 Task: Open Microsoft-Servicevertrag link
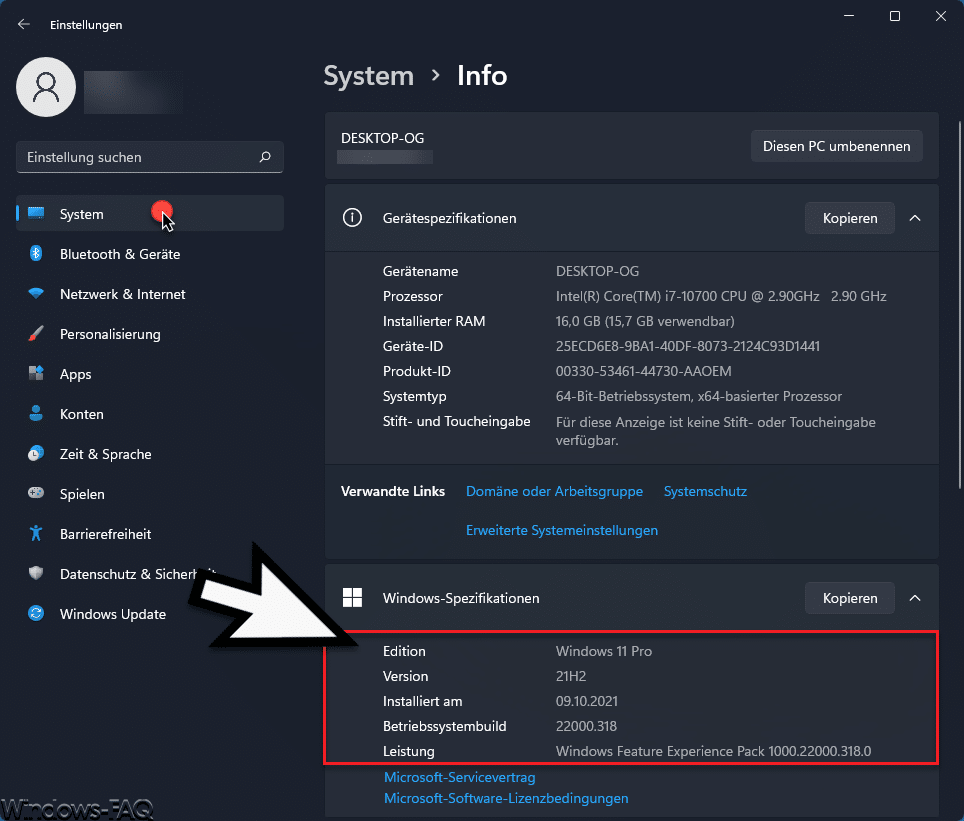click(x=460, y=777)
